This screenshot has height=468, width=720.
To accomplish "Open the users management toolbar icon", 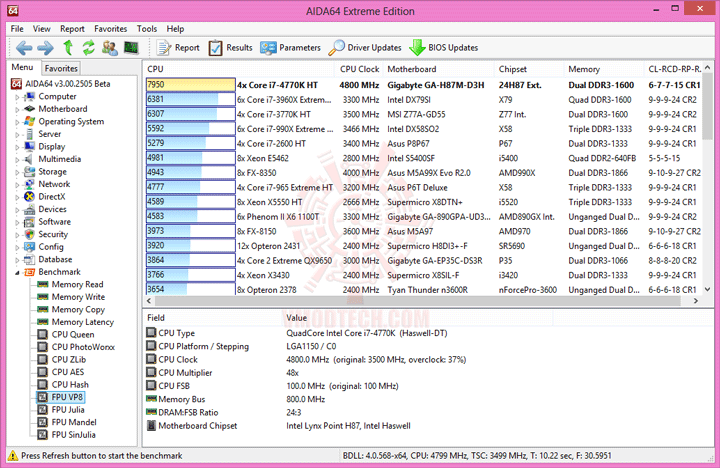I will [110, 48].
